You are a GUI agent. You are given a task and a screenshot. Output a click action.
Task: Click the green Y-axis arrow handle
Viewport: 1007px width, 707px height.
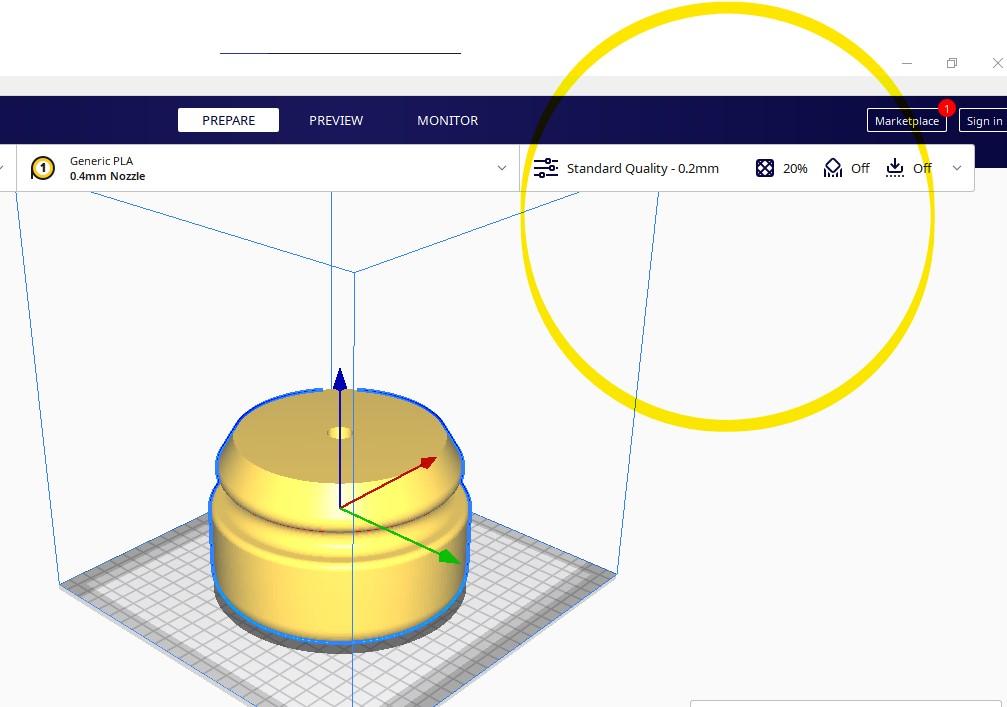pos(449,556)
